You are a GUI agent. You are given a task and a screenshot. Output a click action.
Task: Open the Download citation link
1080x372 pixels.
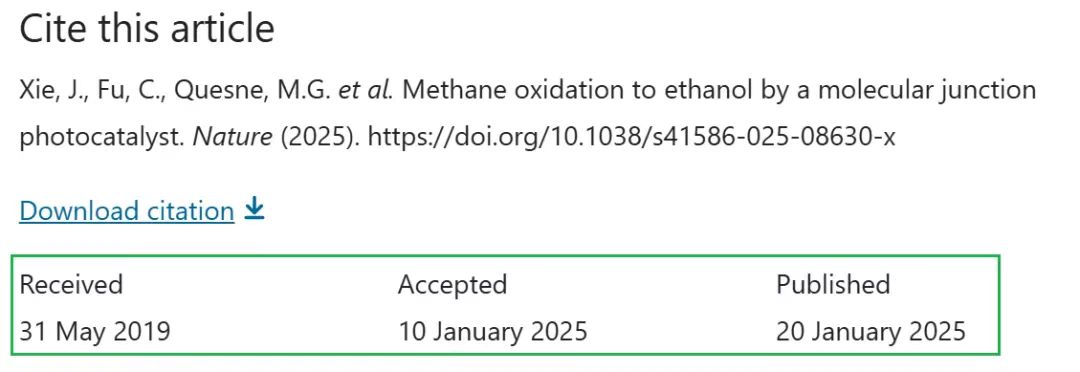coord(127,210)
